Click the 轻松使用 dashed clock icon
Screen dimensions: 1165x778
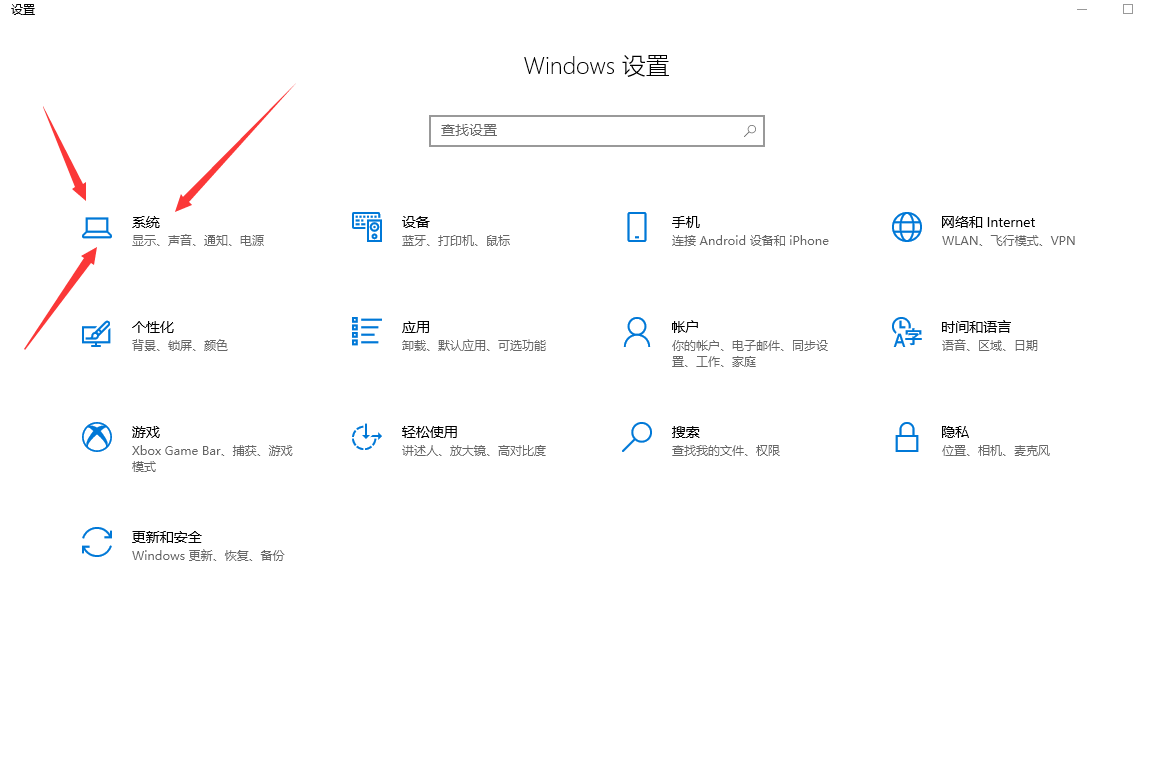pos(366,437)
